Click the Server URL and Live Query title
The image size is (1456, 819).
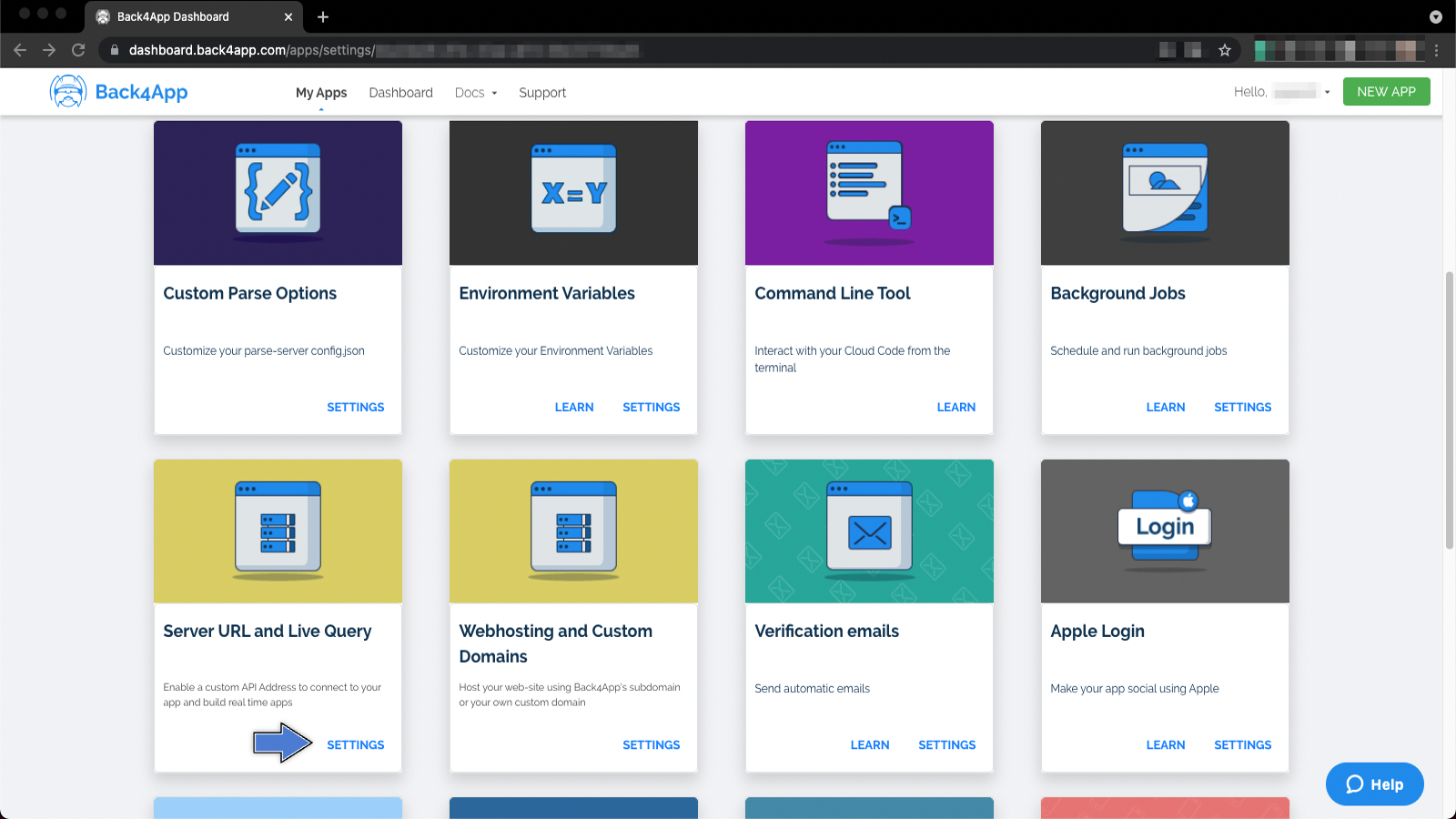[268, 631]
